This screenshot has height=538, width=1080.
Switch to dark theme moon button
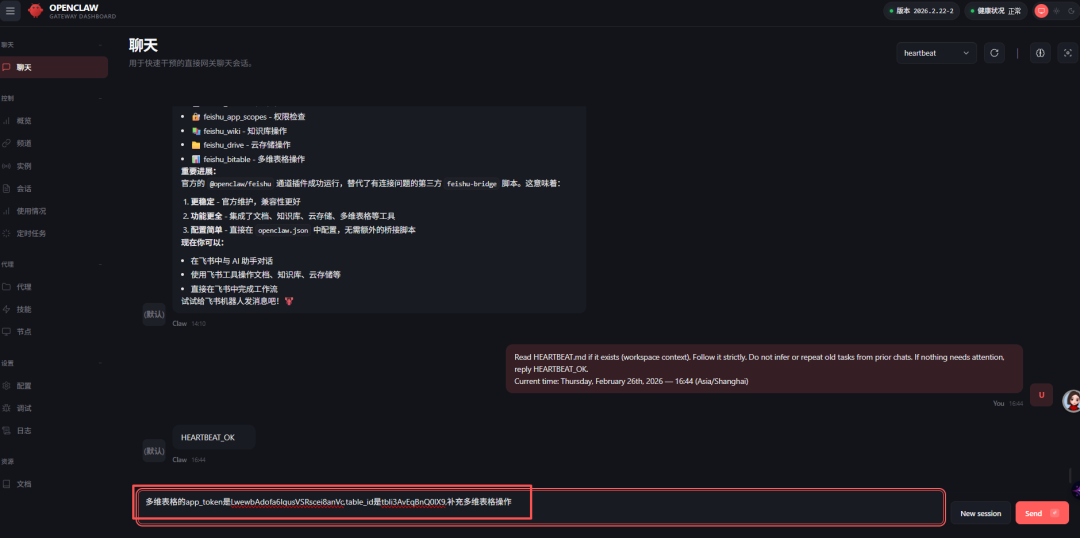click(x=1071, y=10)
